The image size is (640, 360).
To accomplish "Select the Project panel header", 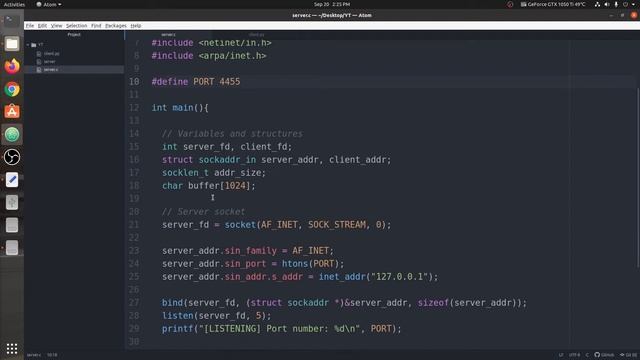I will 74,35.
